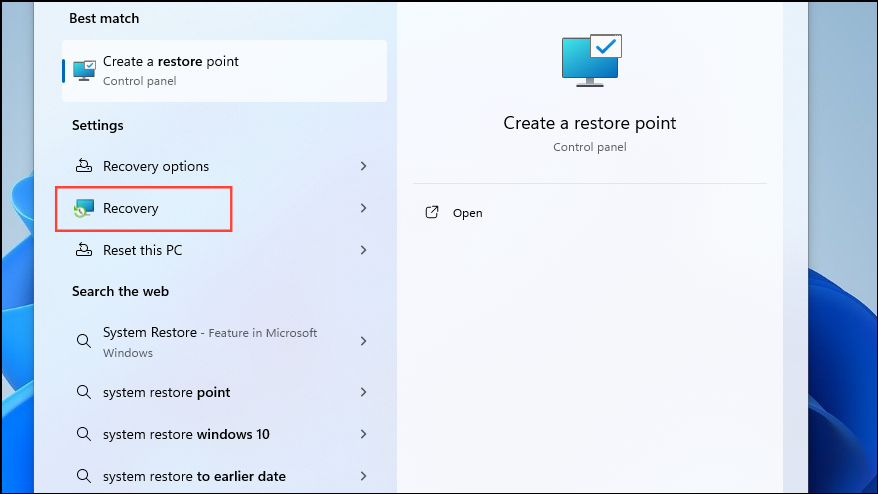Viewport: 878px width, 494px height.
Task: Click the Search the web heading
Action: click(120, 291)
